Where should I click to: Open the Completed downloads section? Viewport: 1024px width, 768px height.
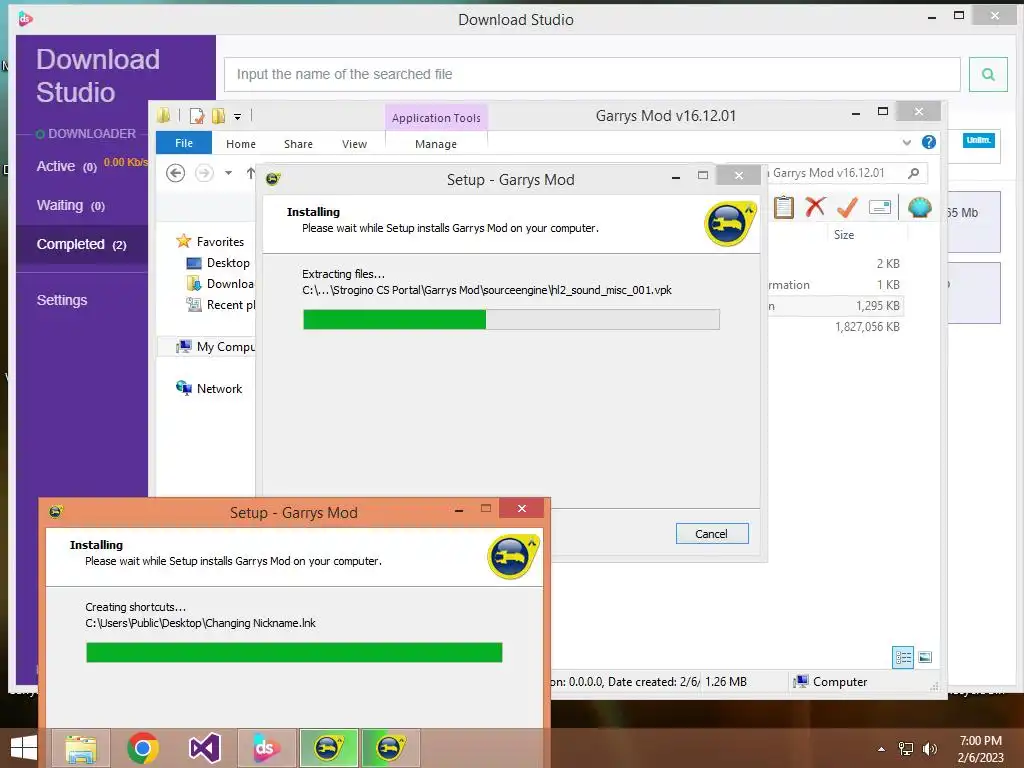[x=82, y=244]
